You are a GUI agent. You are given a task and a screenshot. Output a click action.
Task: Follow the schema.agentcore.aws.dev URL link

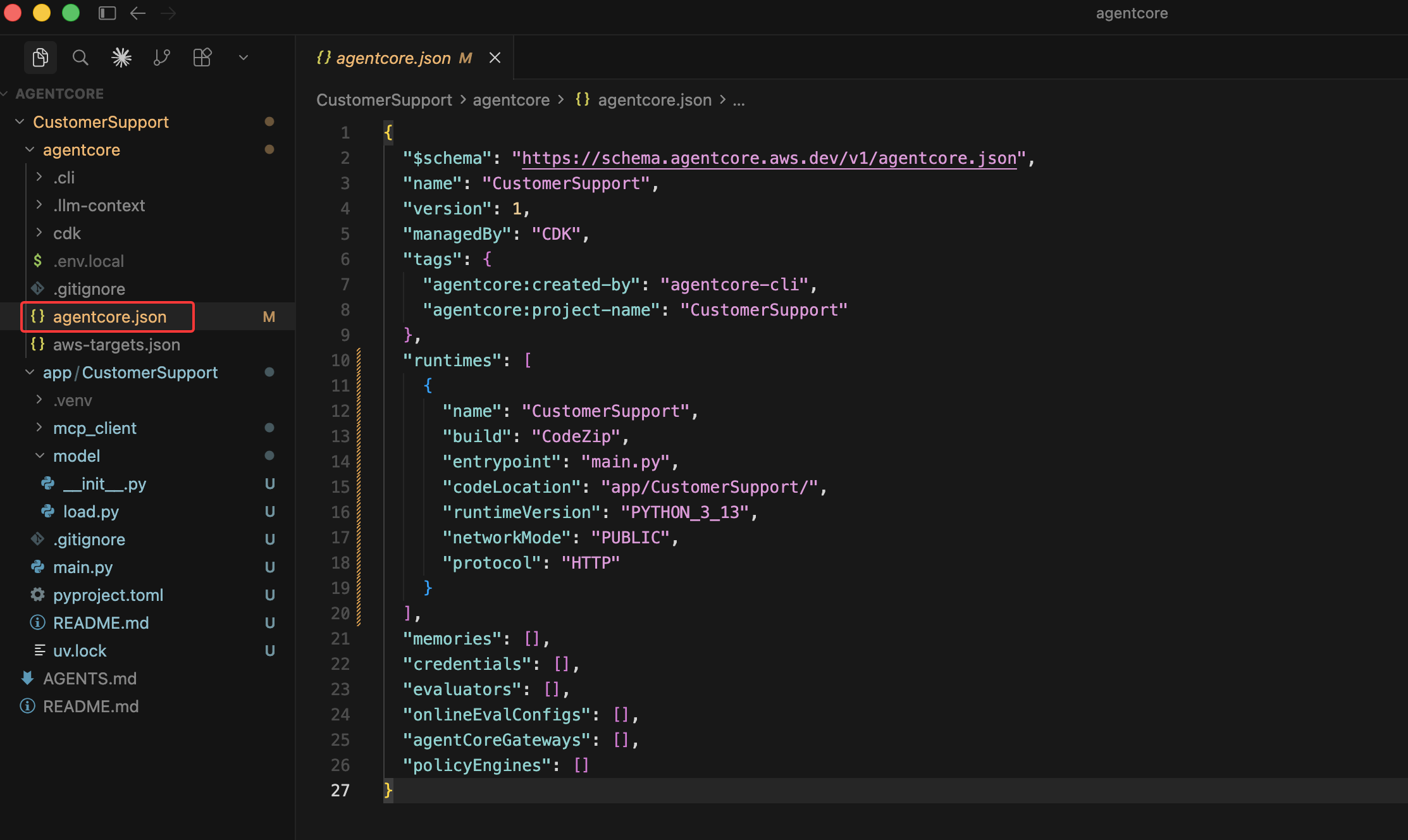pos(769,158)
